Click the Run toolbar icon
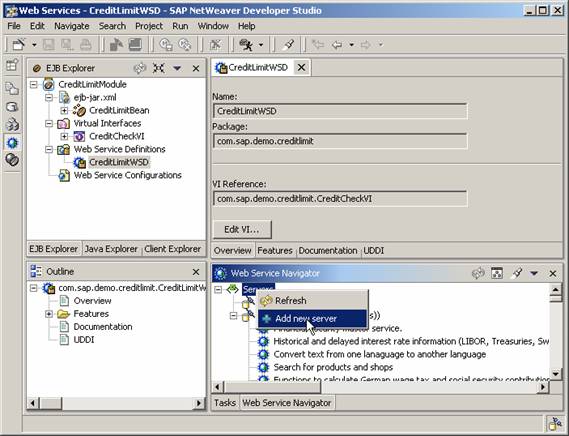Viewport: 569px width, 436px height. tap(246, 45)
